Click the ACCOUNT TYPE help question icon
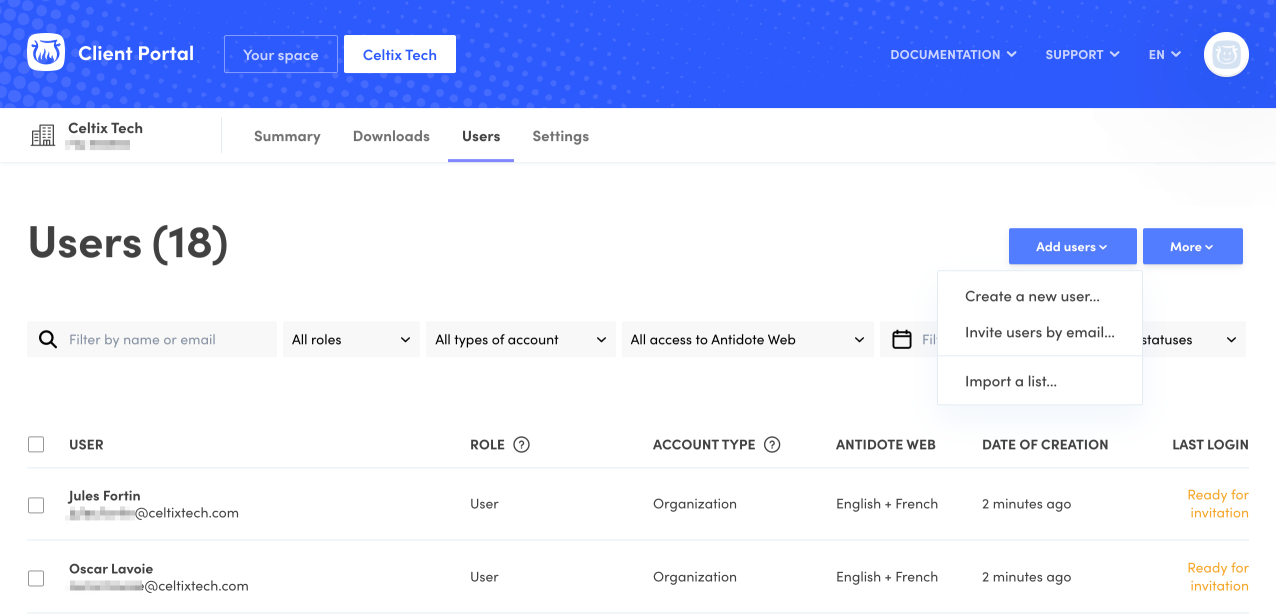 click(x=772, y=445)
